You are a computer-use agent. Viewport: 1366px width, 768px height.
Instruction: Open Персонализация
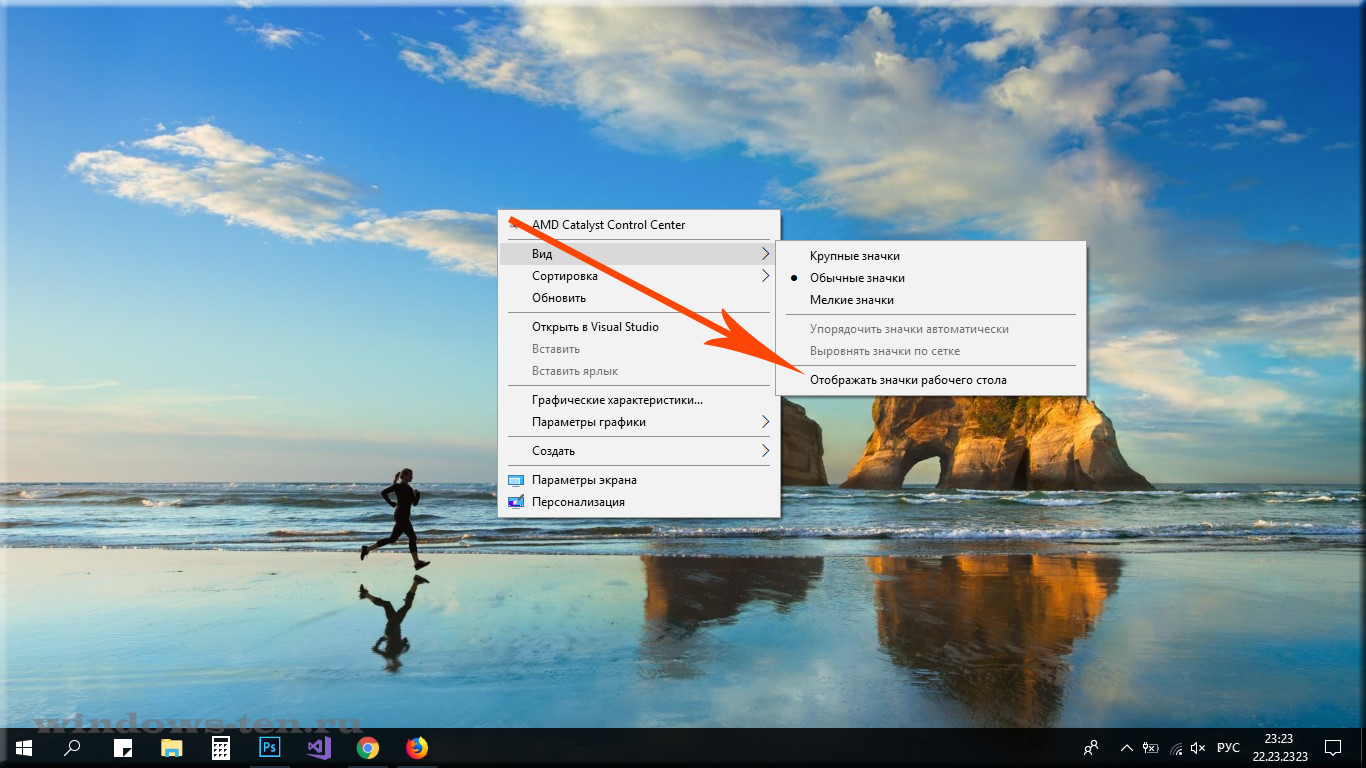(x=639, y=502)
